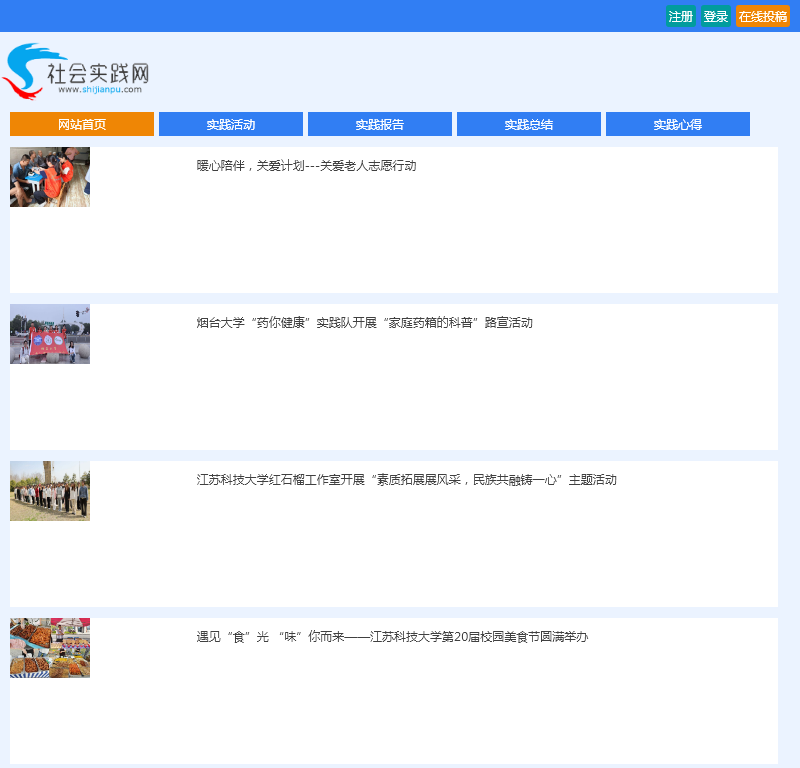Open 烟台大学"药你健康"实践队 article link

pyautogui.click(x=364, y=323)
